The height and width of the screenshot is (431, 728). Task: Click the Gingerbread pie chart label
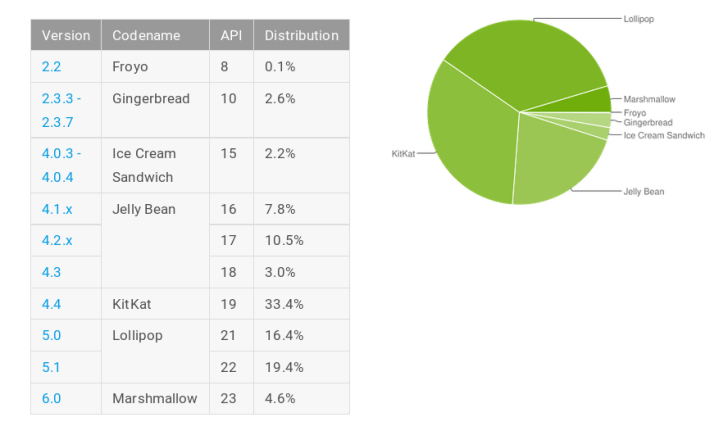[648, 123]
